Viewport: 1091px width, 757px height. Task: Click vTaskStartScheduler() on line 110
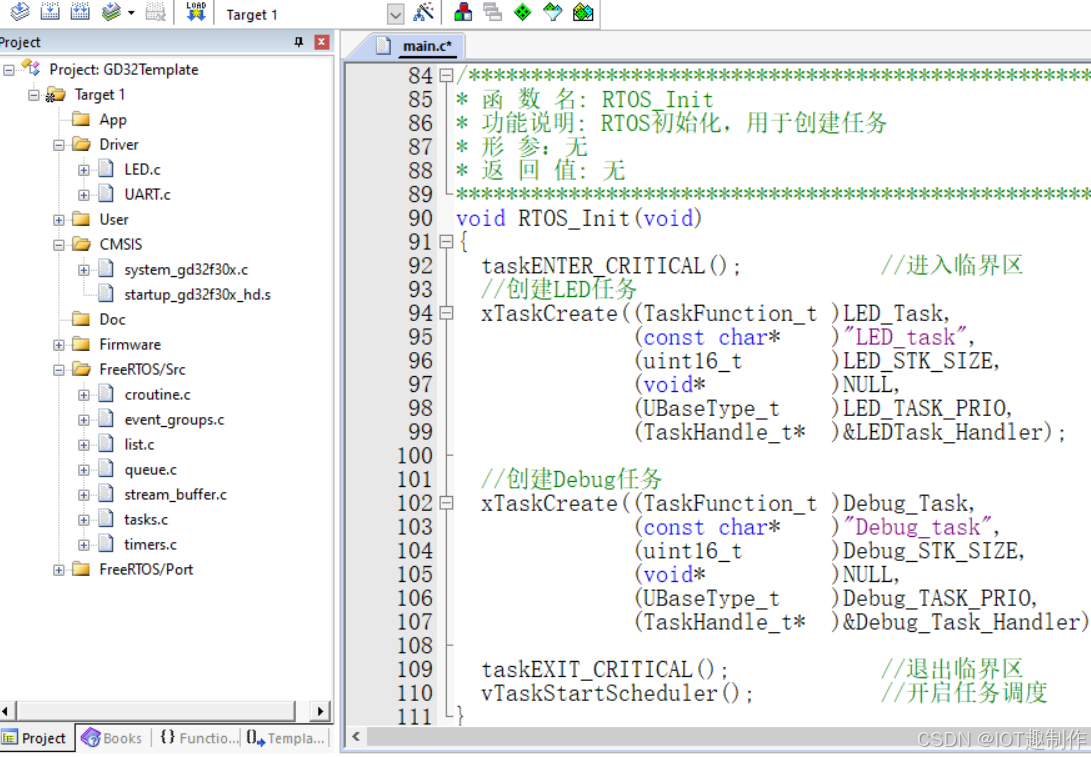(x=617, y=694)
